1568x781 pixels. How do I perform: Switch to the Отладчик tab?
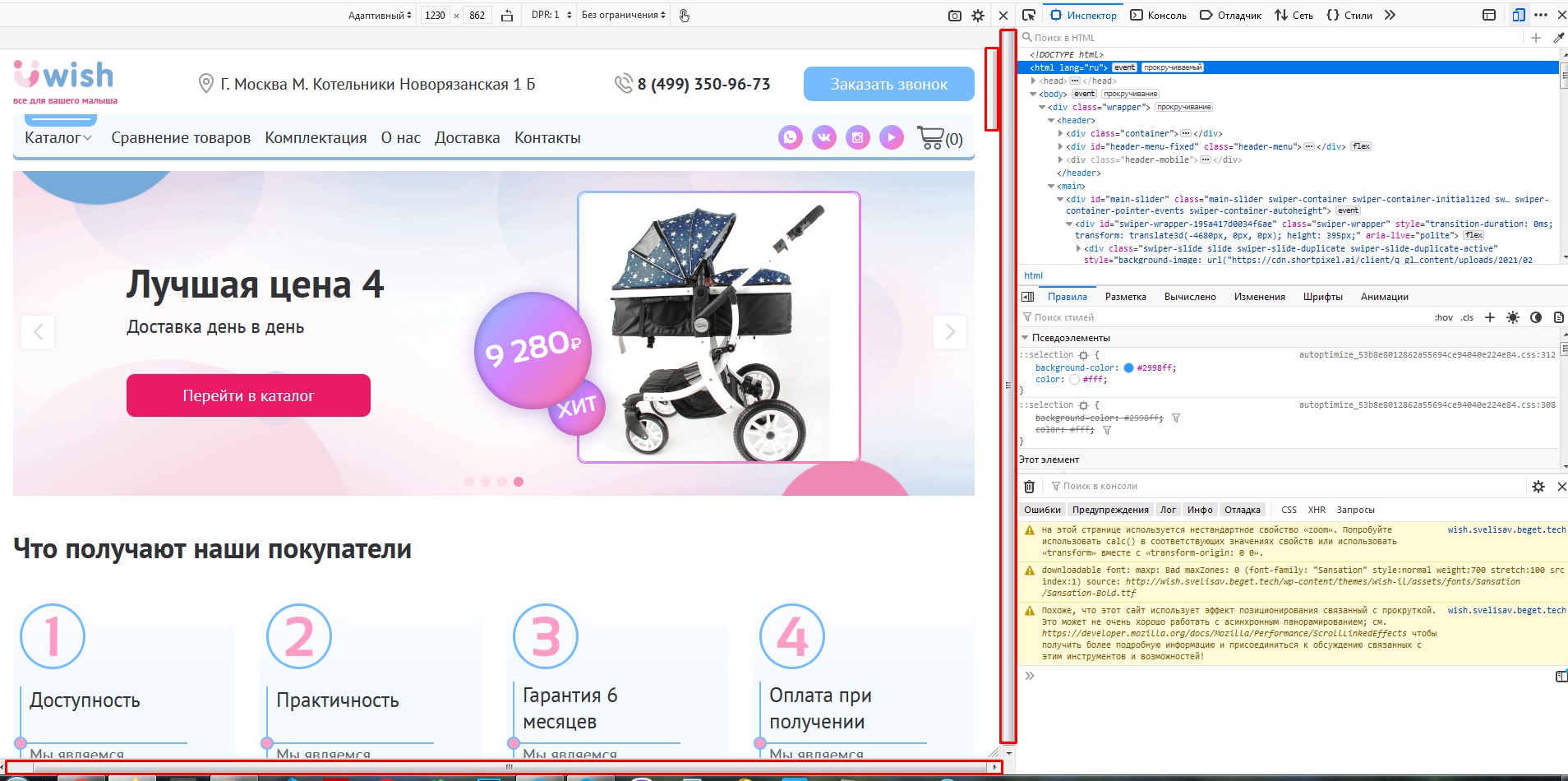point(1230,15)
